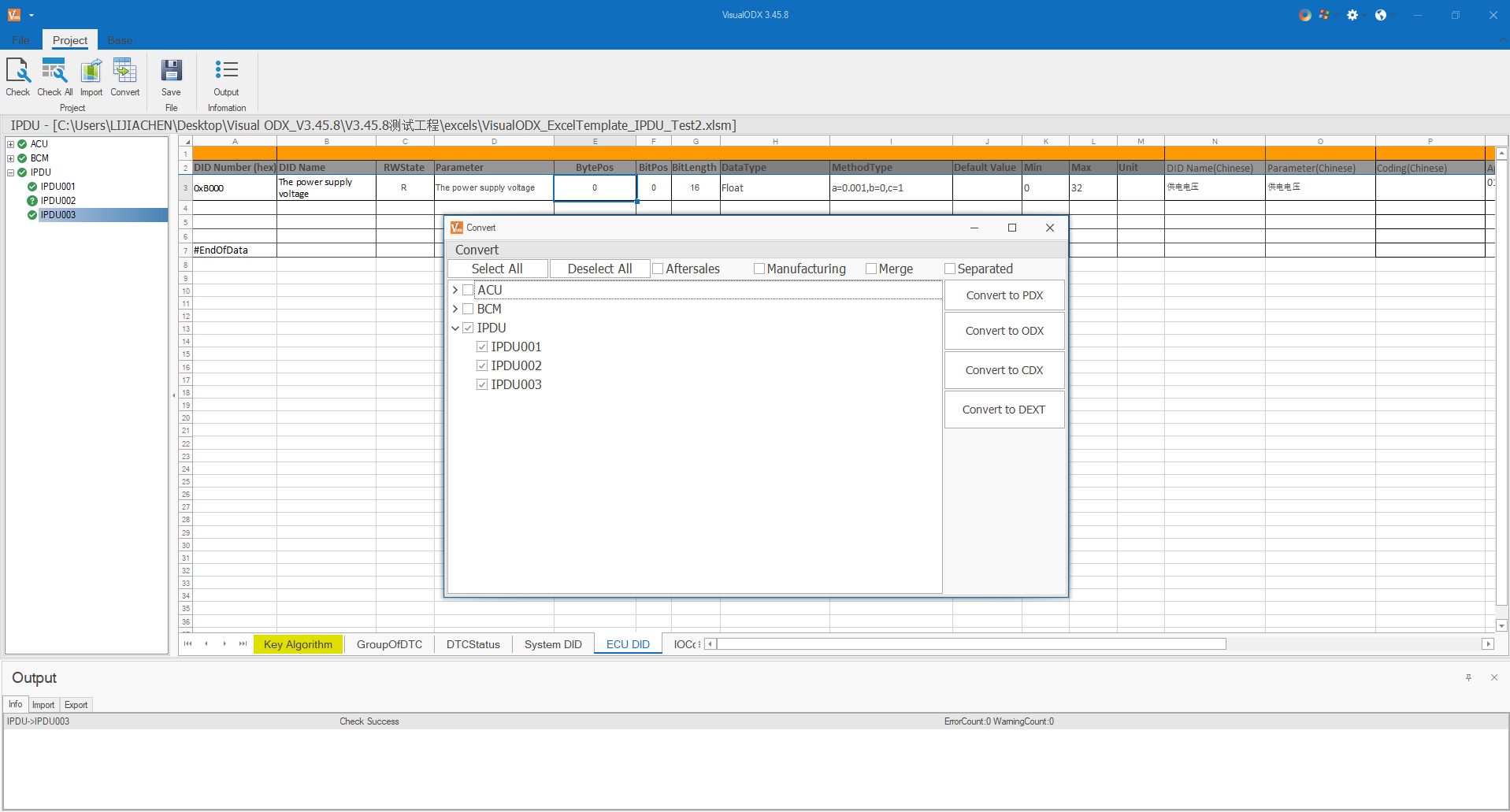Run Check All from the toolbar
1510x812 pixels.
(54, 77)
